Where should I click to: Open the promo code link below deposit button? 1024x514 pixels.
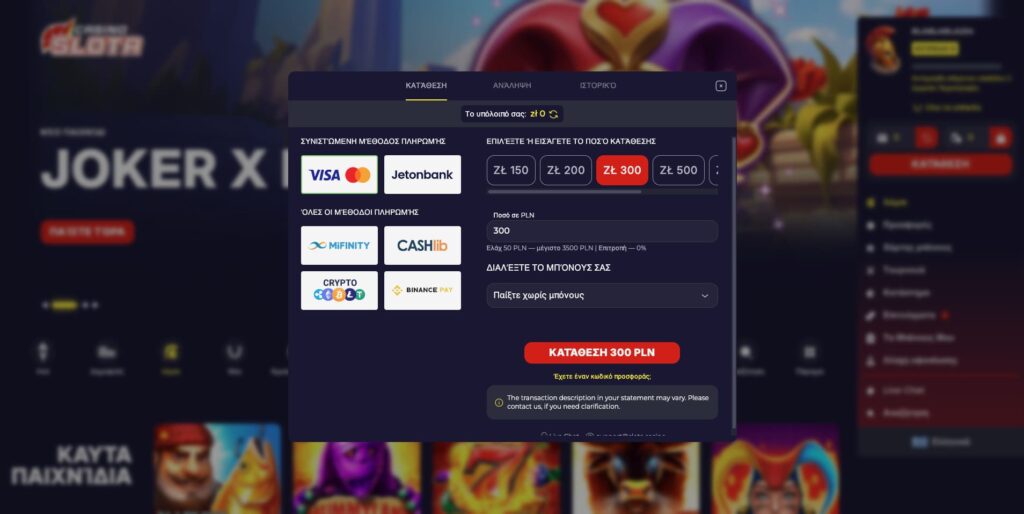(x=601, y=377)
